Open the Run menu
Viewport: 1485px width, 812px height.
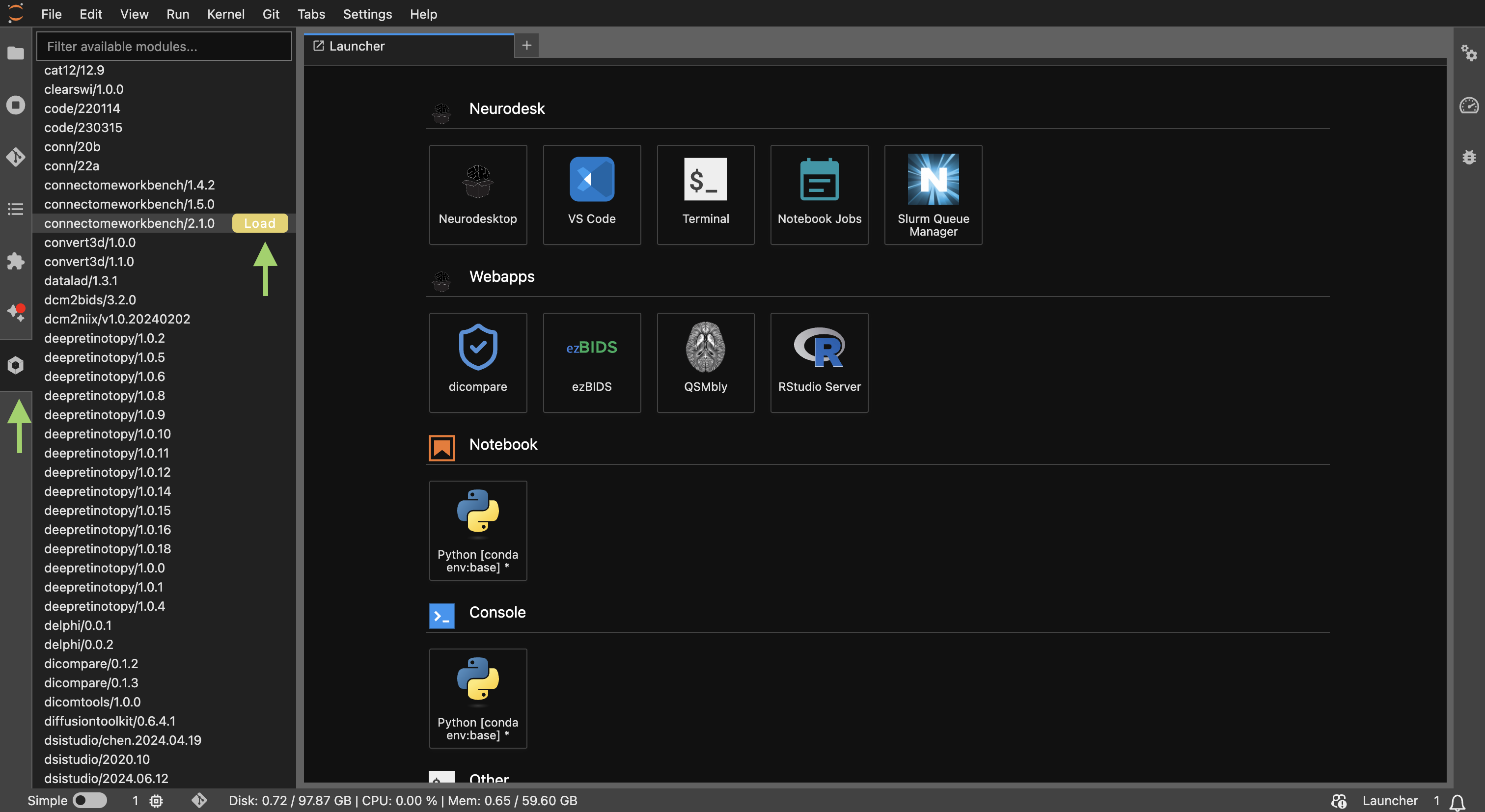click(x=178, y=14)
